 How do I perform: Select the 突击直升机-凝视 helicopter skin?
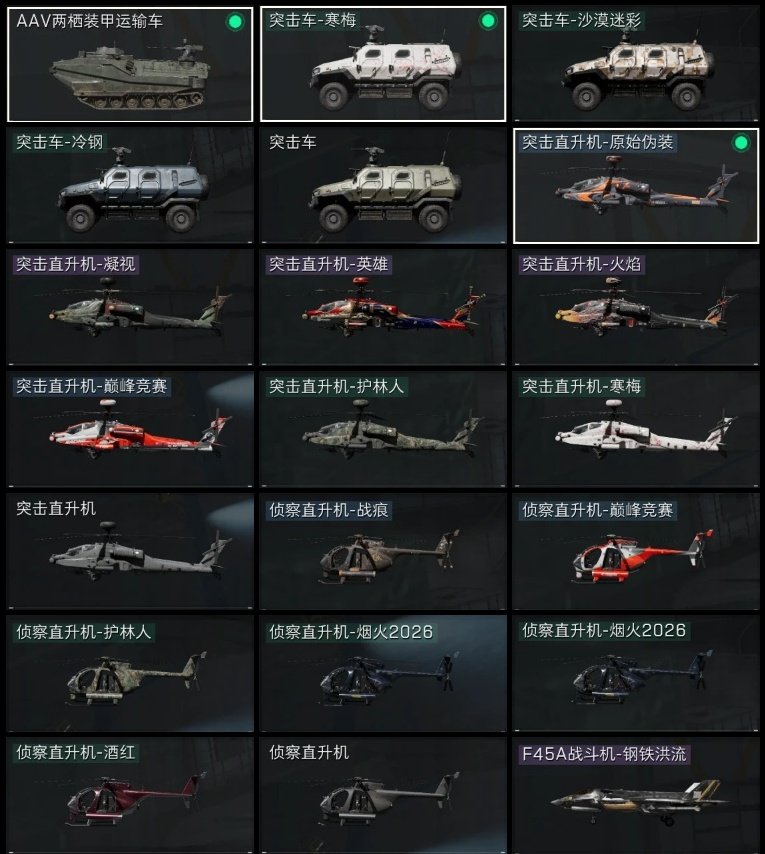(130, 308)
